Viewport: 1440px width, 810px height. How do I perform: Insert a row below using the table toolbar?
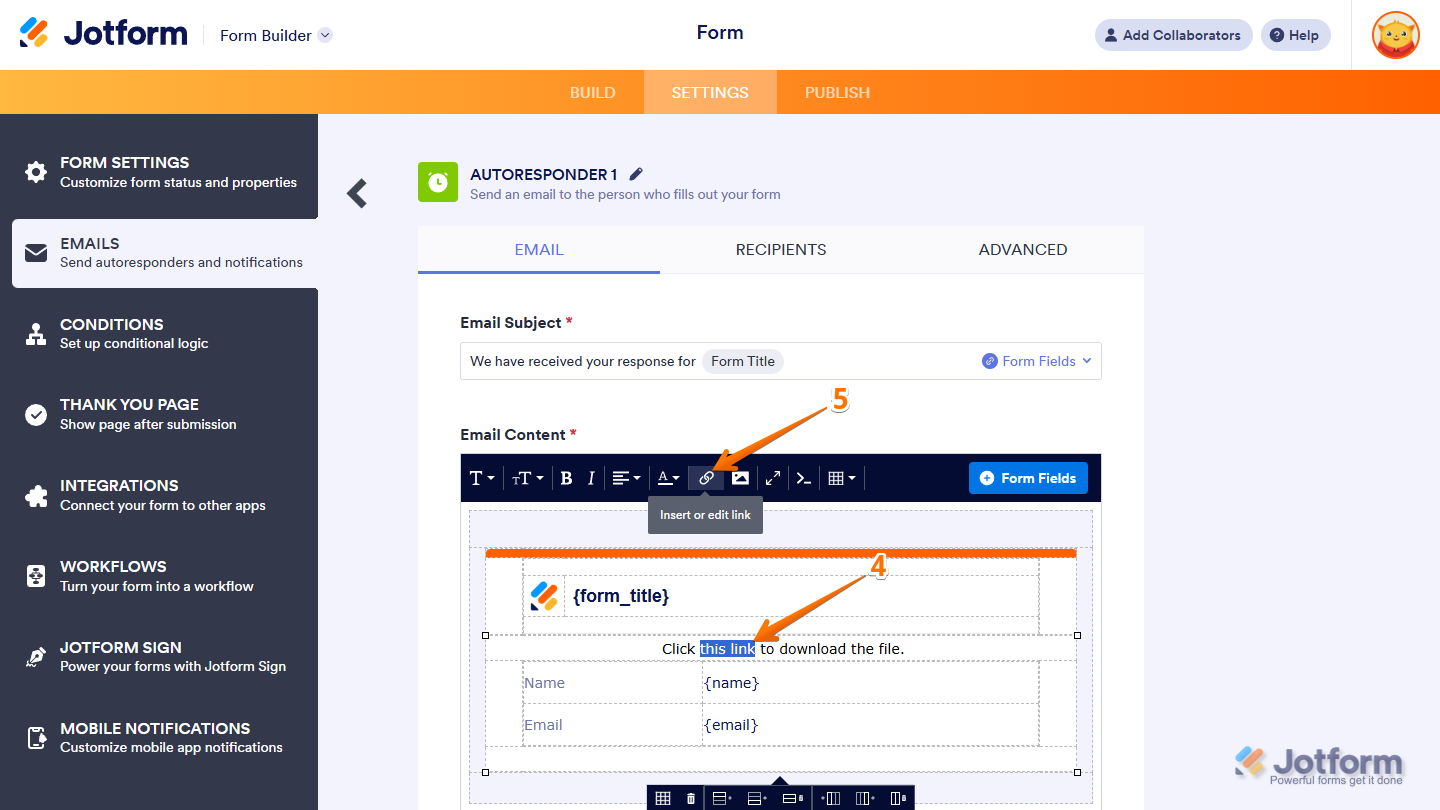point(755,797)
